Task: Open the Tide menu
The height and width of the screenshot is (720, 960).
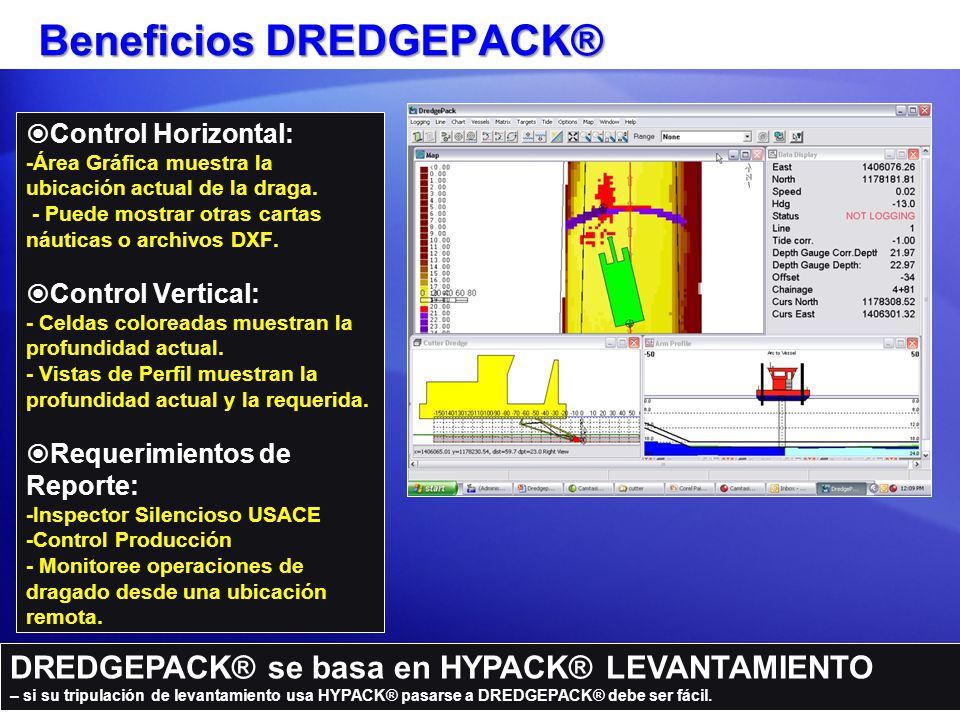Action: coord(547,122)
